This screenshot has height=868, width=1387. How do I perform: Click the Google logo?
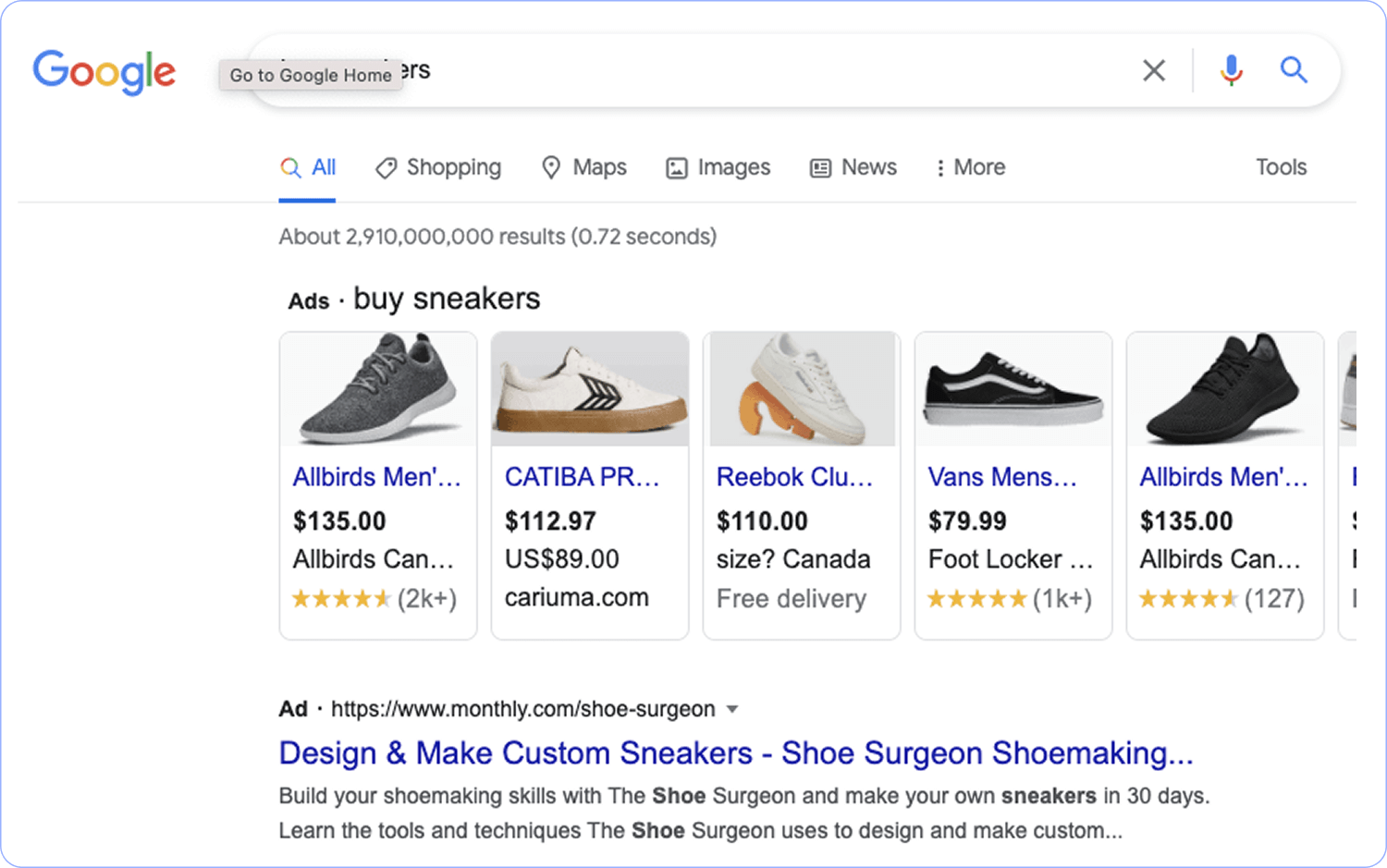click(x=104, y=71)
